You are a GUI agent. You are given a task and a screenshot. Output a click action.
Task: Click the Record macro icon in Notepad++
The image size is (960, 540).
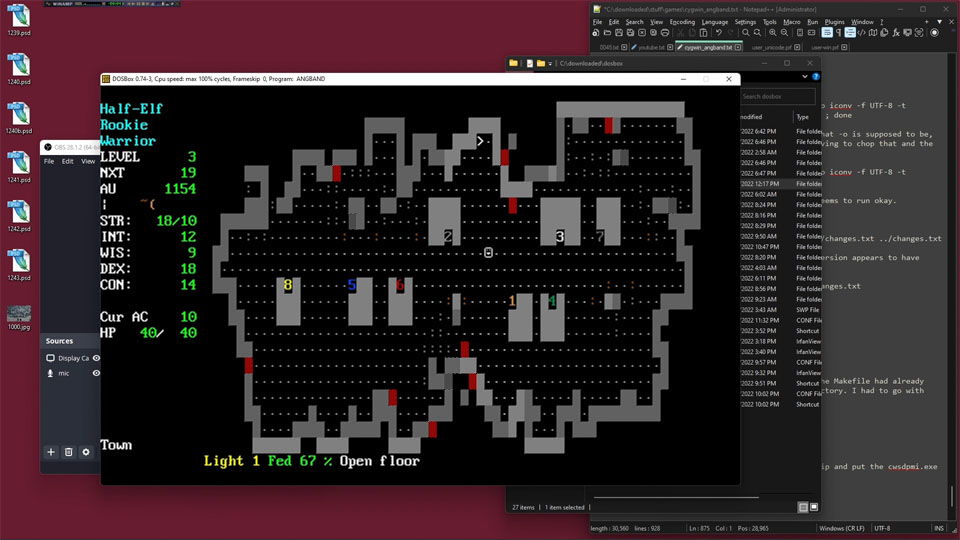(934, 33)
